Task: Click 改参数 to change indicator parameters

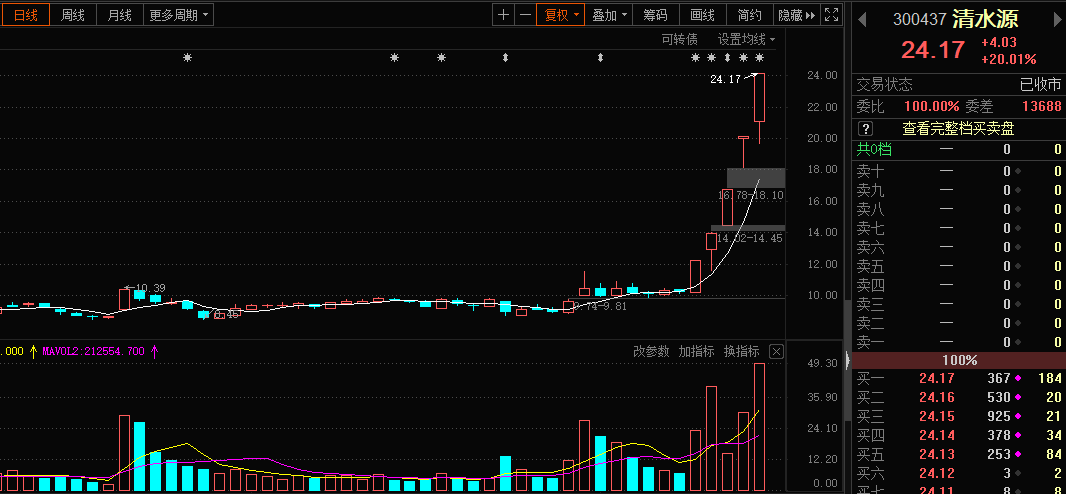Action: coord(651,351)
